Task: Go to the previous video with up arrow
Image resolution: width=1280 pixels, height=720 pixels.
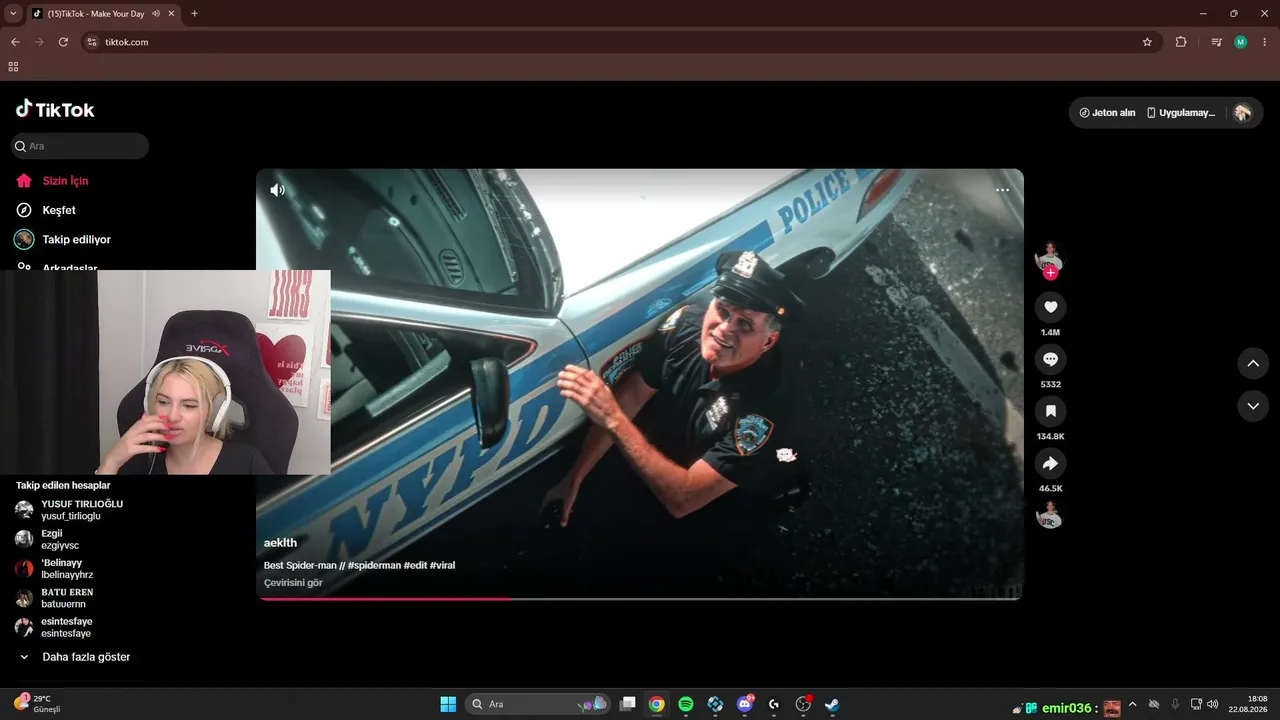Action: pos(1253,363)
